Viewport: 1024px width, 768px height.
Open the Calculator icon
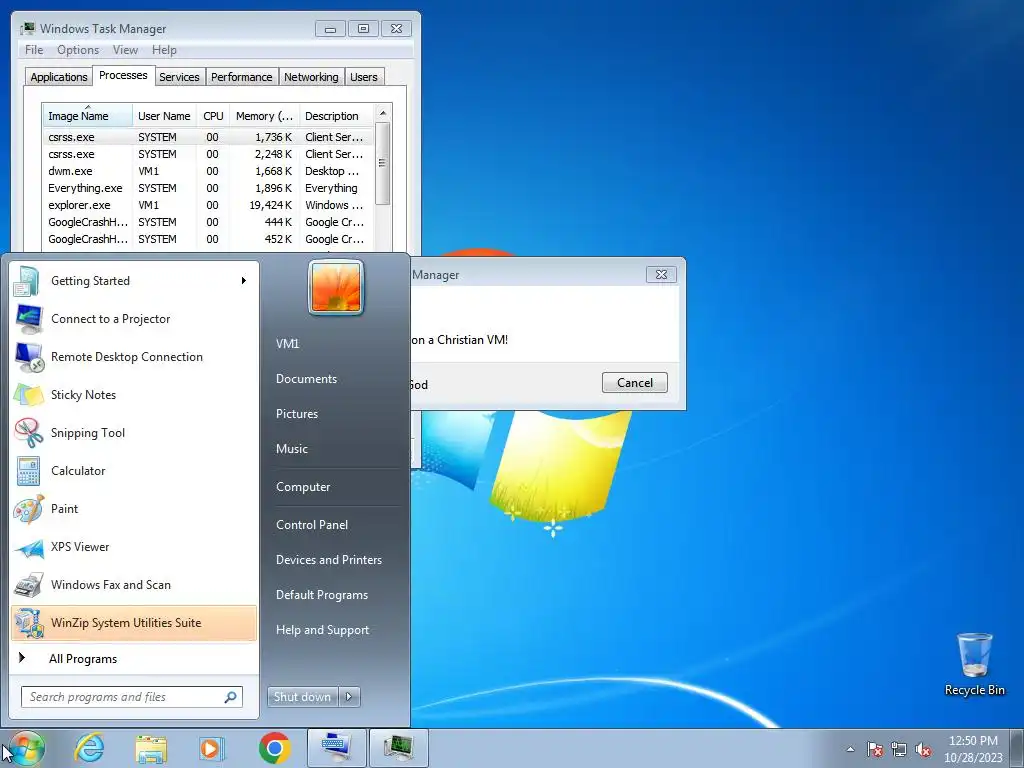(x=28, y=471)
